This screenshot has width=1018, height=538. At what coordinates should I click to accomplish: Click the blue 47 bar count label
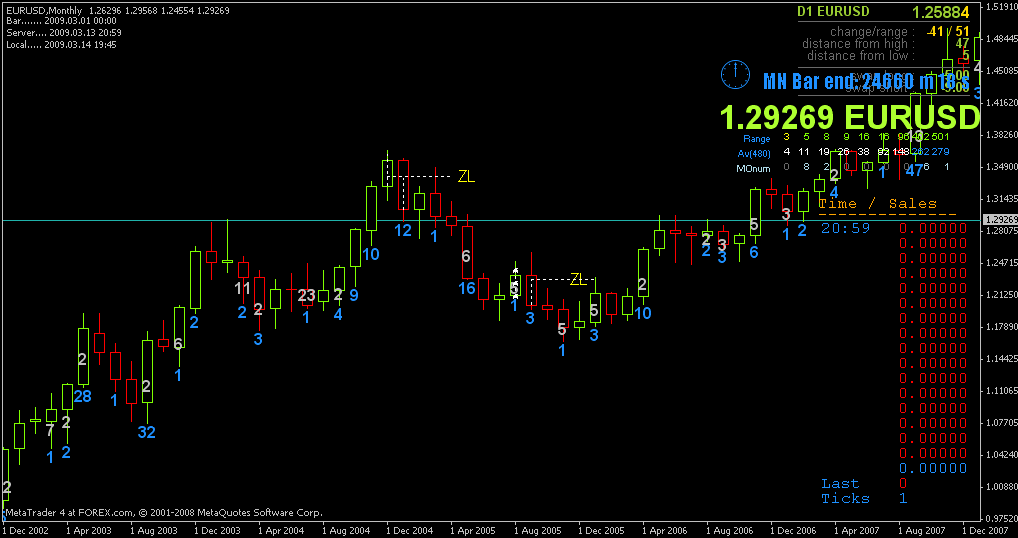(915, 171)
